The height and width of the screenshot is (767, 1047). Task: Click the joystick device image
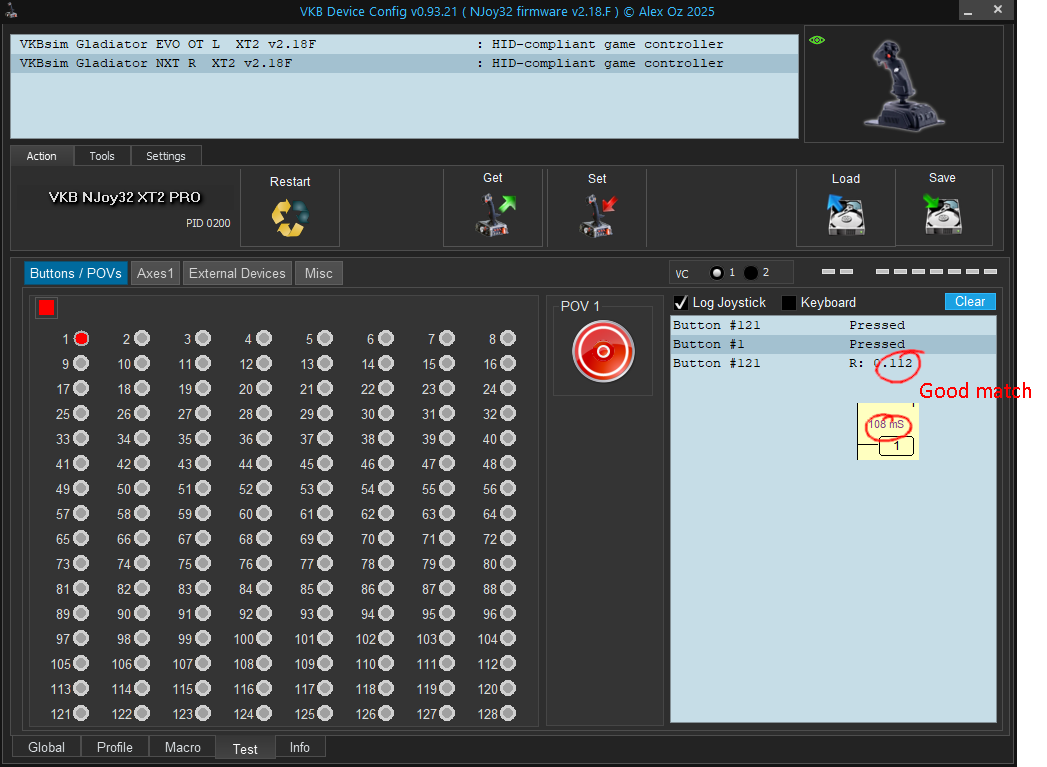tap(903, 85)
